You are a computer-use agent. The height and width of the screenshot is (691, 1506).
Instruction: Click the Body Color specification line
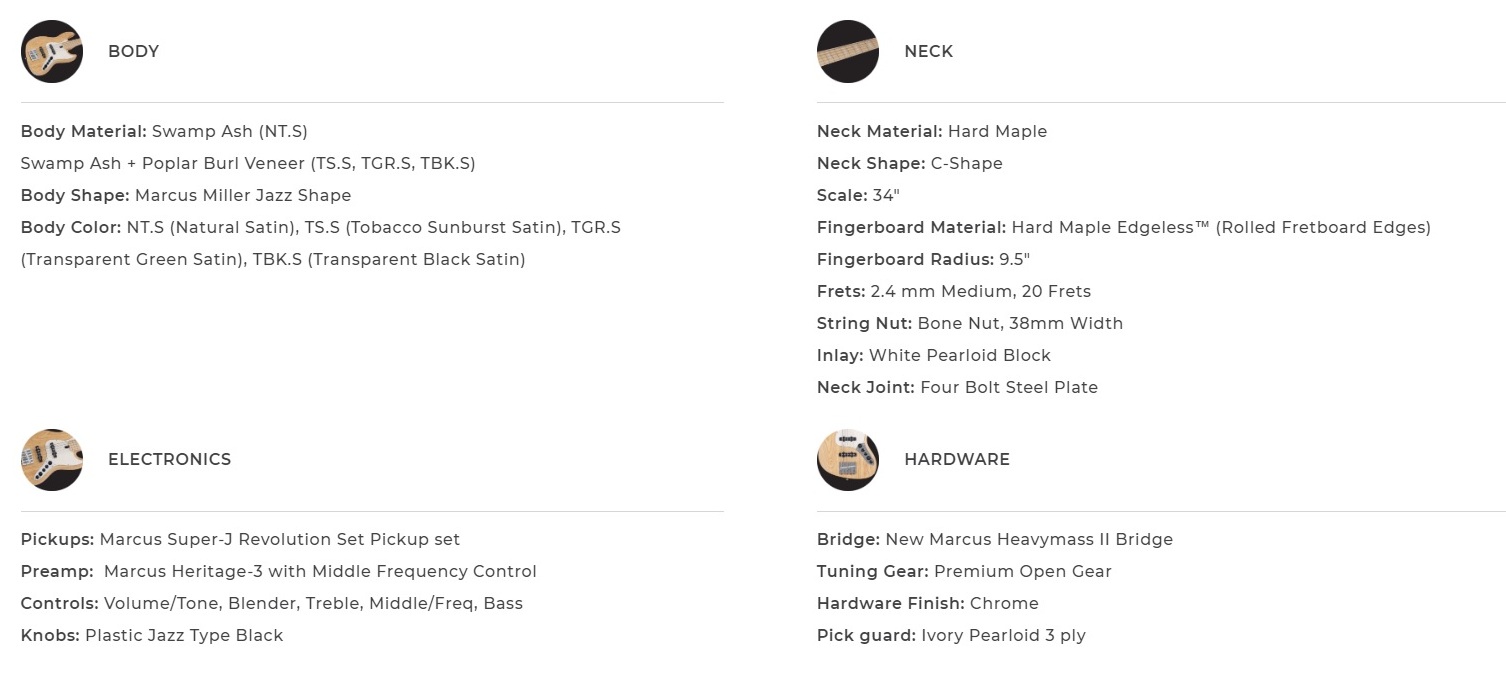click(320, 228)
